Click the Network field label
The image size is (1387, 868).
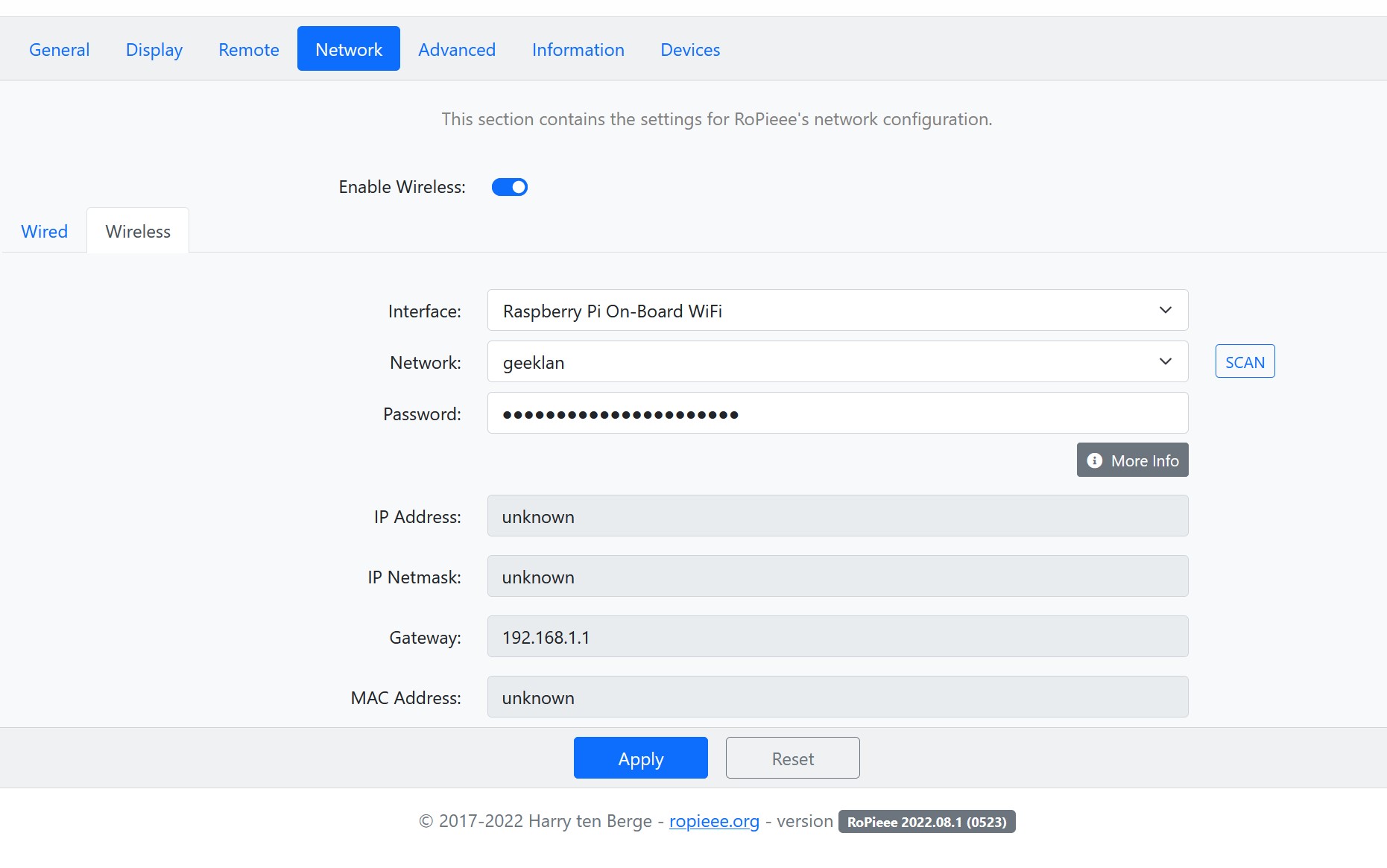(426, 363)
